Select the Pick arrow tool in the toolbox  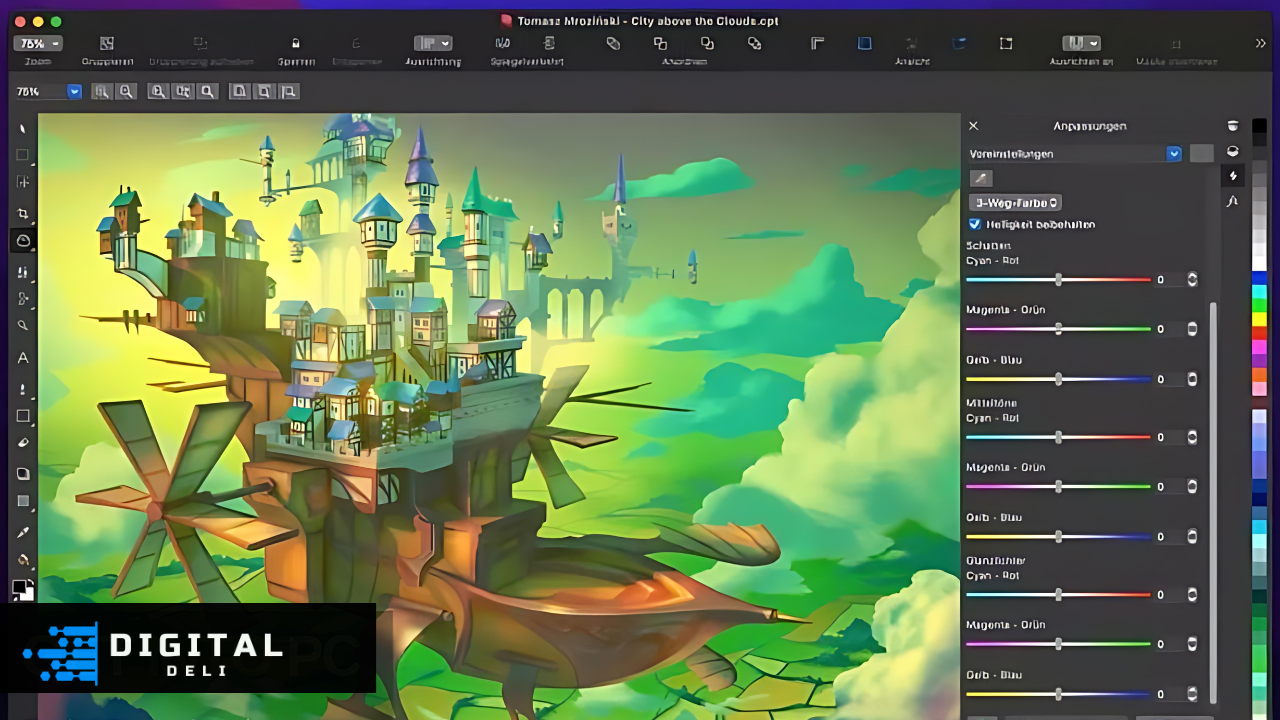click(x=22, y=129)
